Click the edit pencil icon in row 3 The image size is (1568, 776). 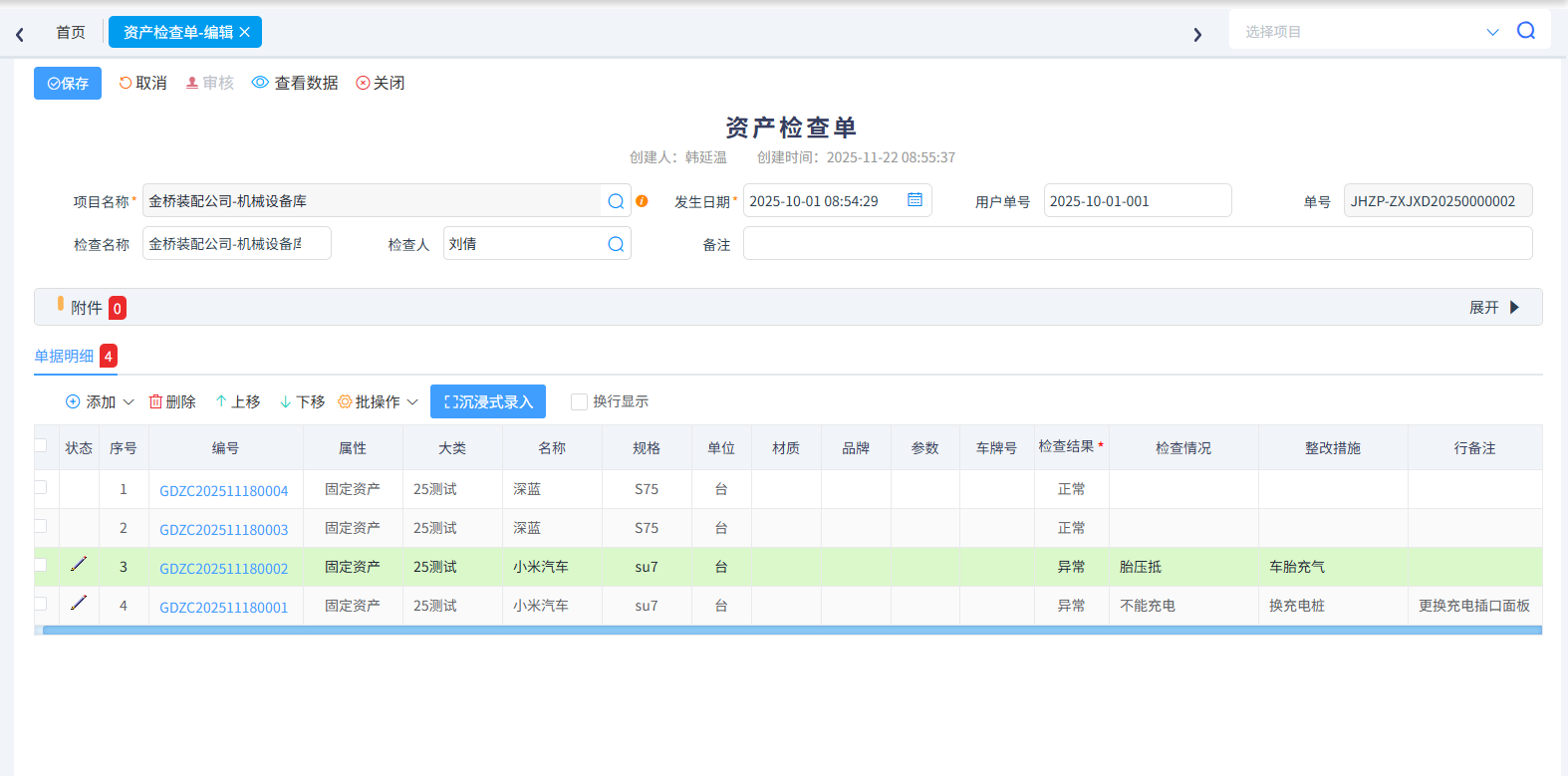click(79, 565)
